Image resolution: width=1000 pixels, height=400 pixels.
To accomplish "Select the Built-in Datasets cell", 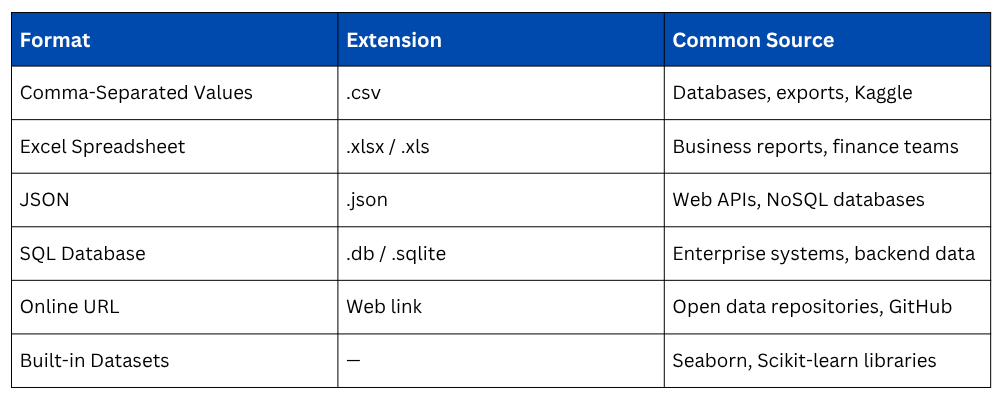I will (x=92, y=361).
